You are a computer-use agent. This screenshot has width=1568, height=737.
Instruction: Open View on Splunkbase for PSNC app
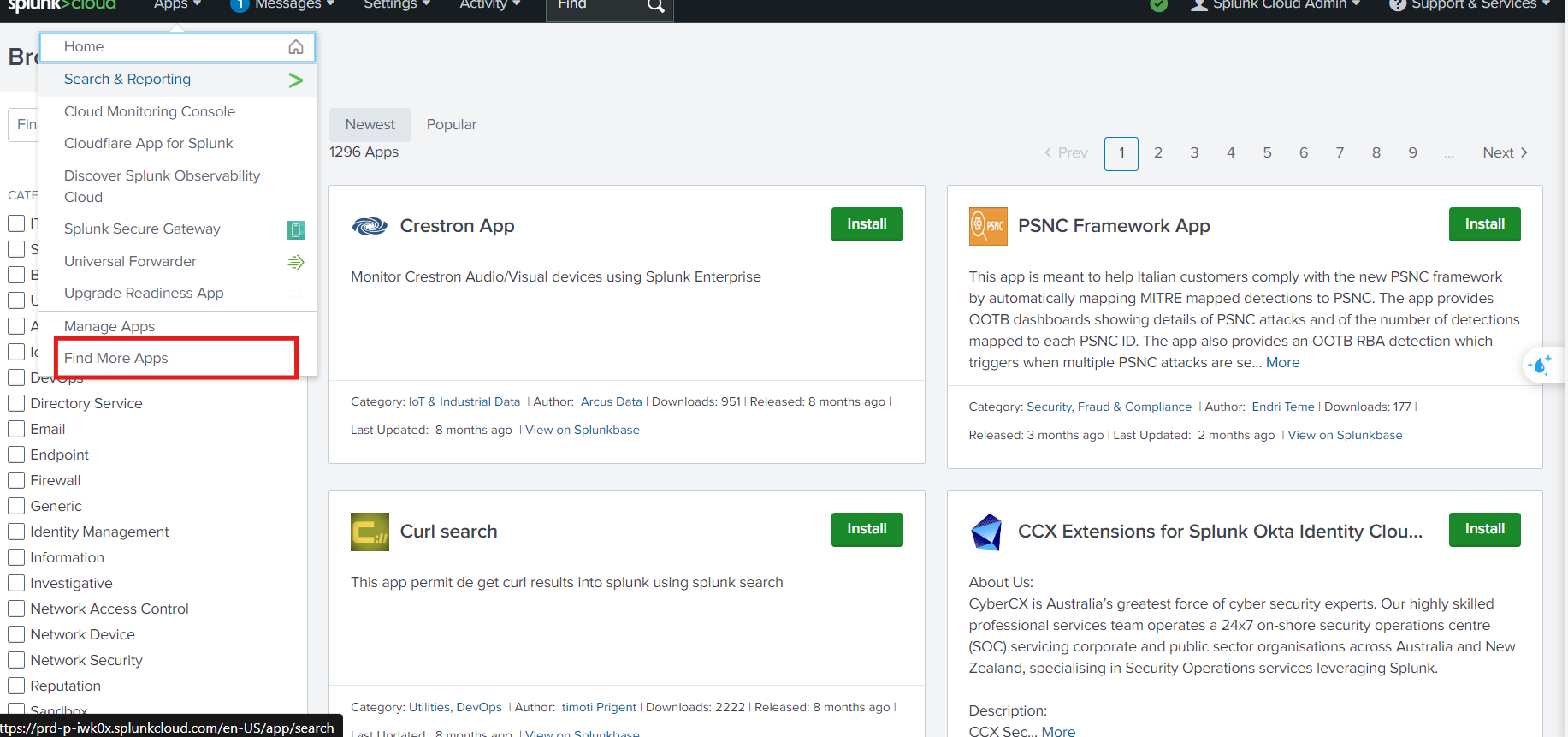tap(1345, 435)
